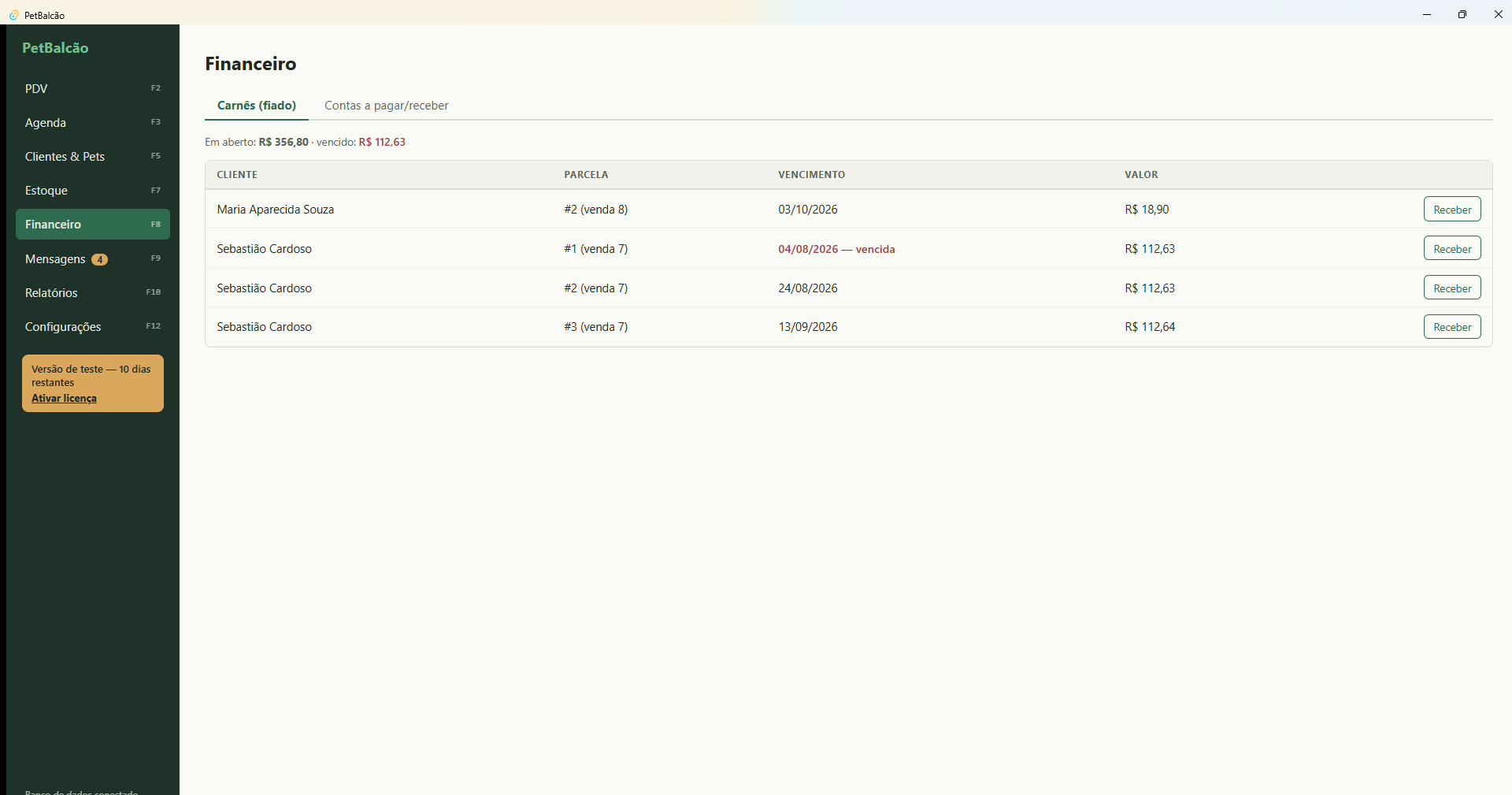Click the PetBalcão app icon in title bar
Image resolution: width=1512 pixels, height=795 pixels.
click(13, 15)
